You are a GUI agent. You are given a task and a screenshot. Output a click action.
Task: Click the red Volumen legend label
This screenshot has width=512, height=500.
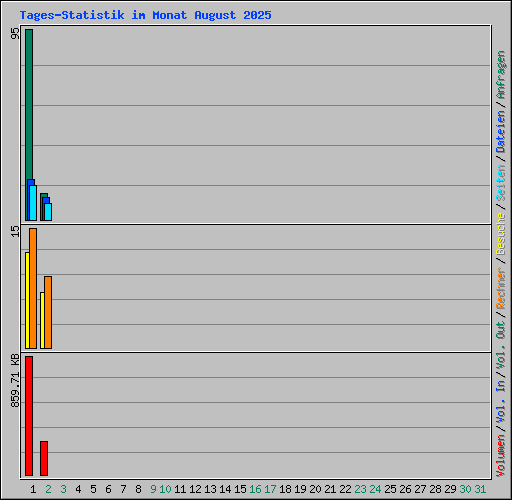pyautogui.click(x=501, y=455)
